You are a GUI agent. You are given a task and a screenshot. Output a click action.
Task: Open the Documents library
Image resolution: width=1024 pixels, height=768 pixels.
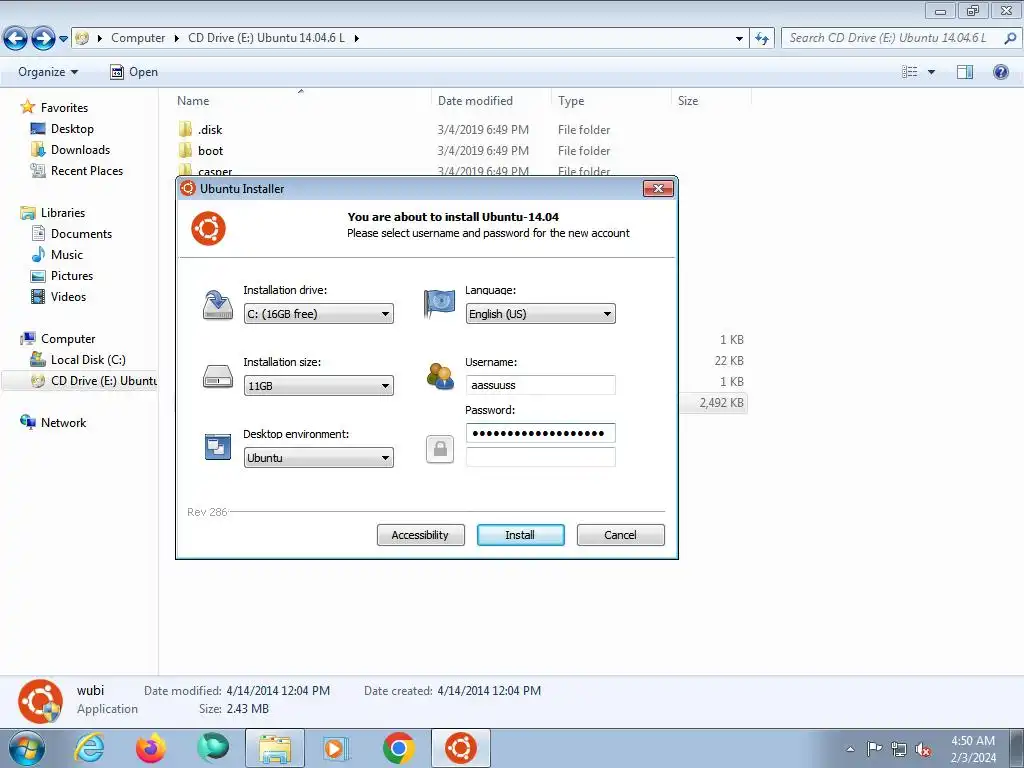coord(82,234)
